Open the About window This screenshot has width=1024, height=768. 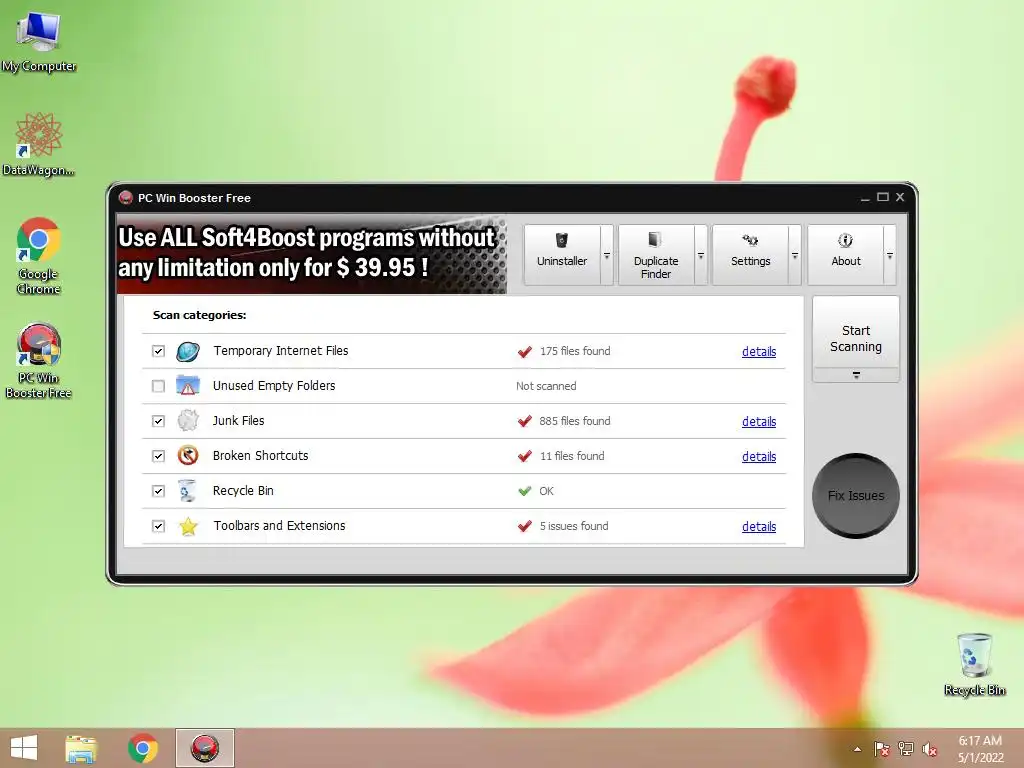(845, 255)
